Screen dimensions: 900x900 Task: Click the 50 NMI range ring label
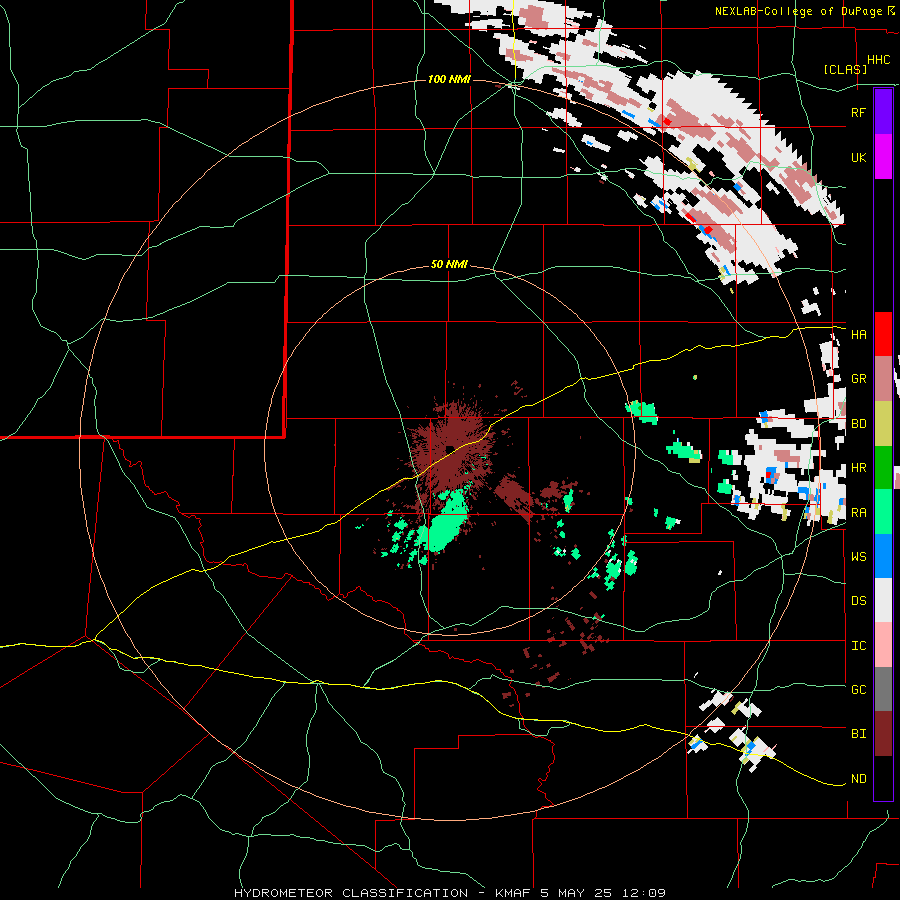pyautogui.click(x=449, y=264)
